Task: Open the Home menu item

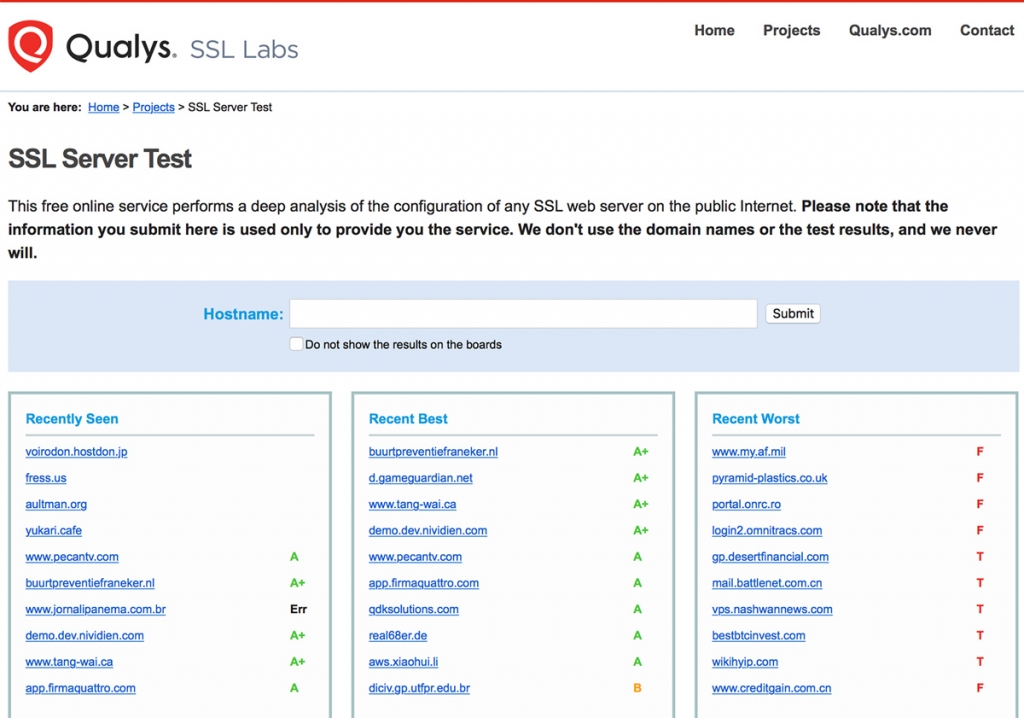Action: point(713,30)
